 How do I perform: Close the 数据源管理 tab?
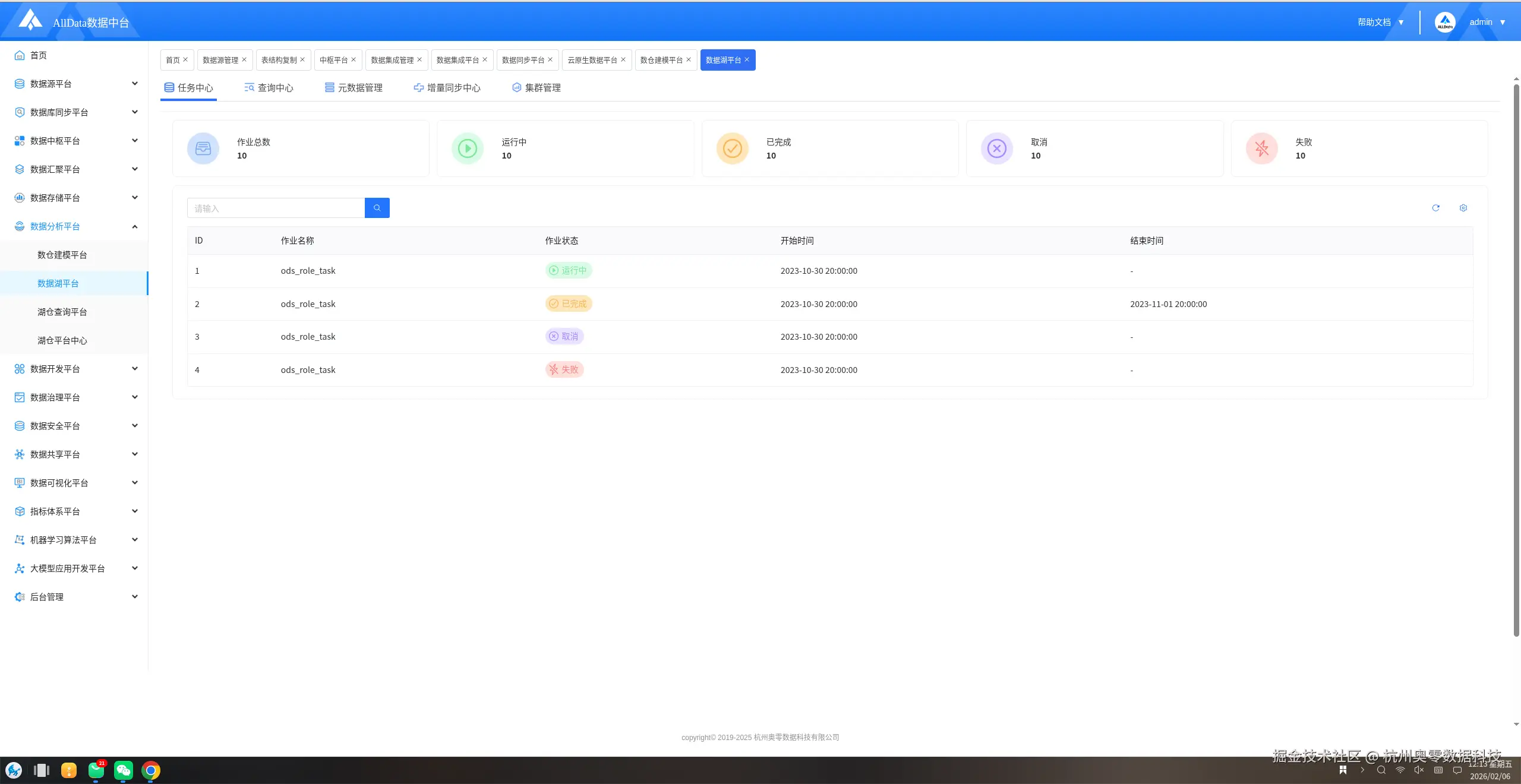point(244,60)
